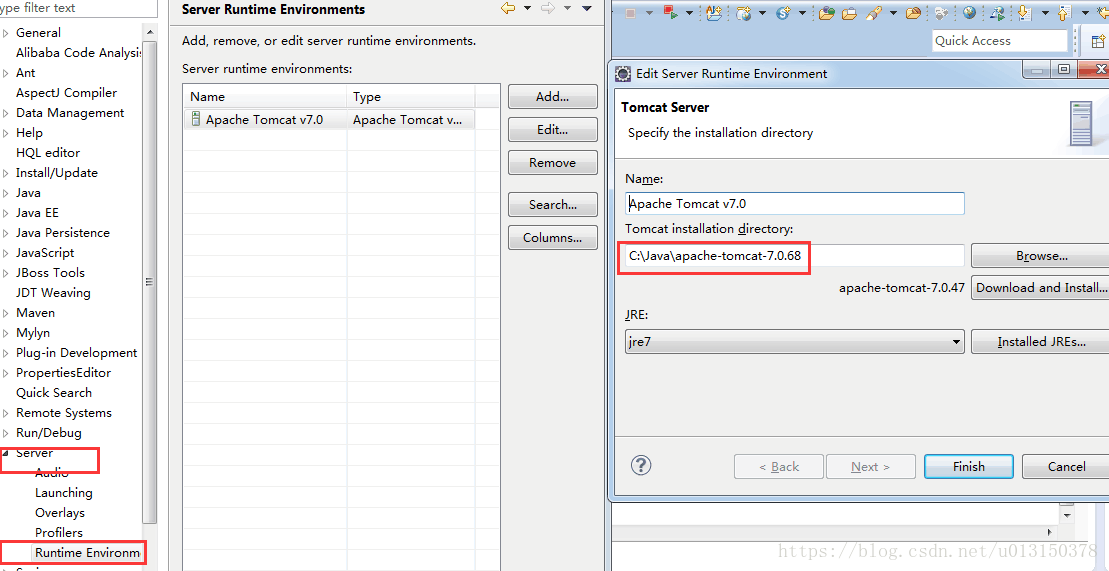Expand the General preferences node
The width and height of the screenshot is (1109, 571).
(x=6, y=33)
